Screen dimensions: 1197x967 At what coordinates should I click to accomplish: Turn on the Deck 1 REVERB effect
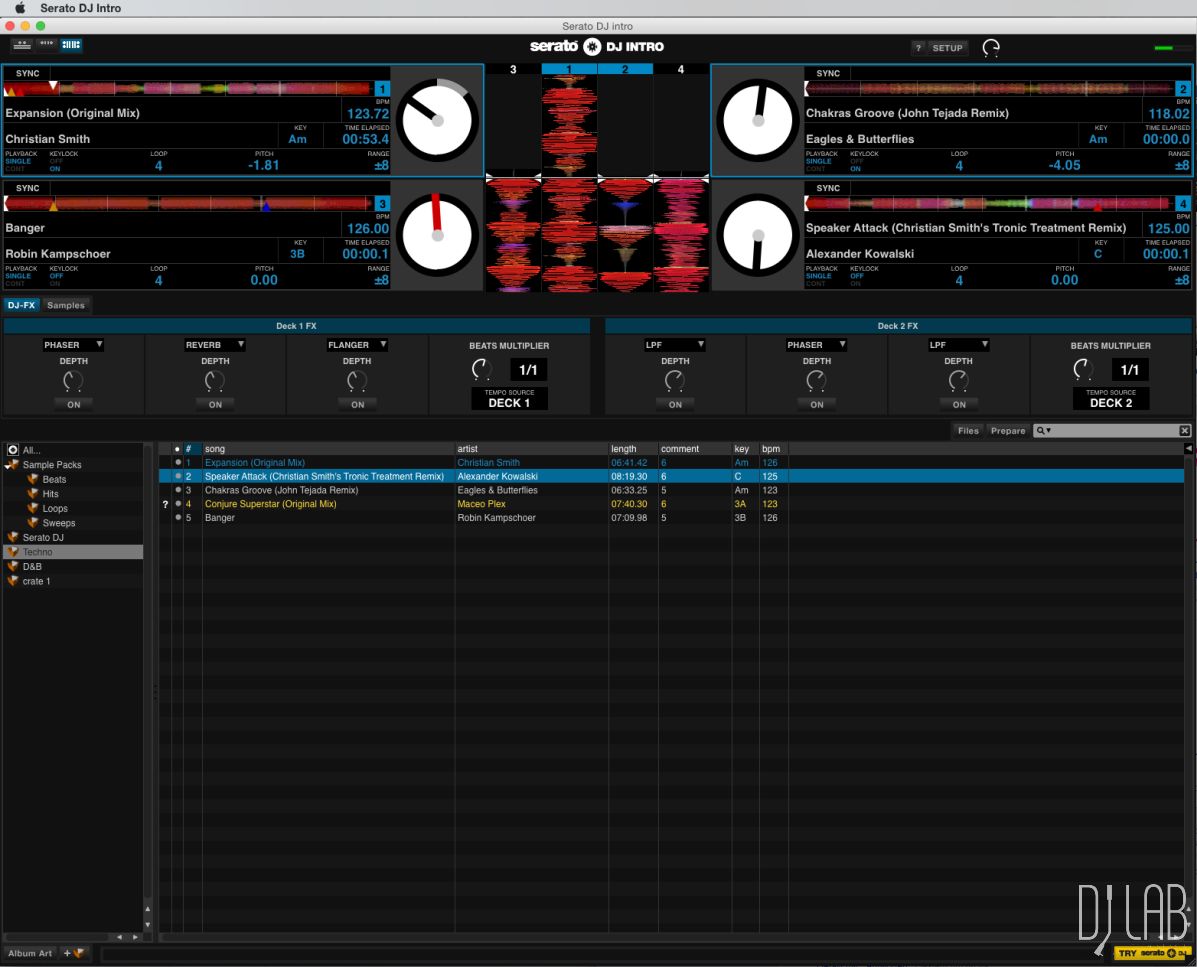(215, 405)
